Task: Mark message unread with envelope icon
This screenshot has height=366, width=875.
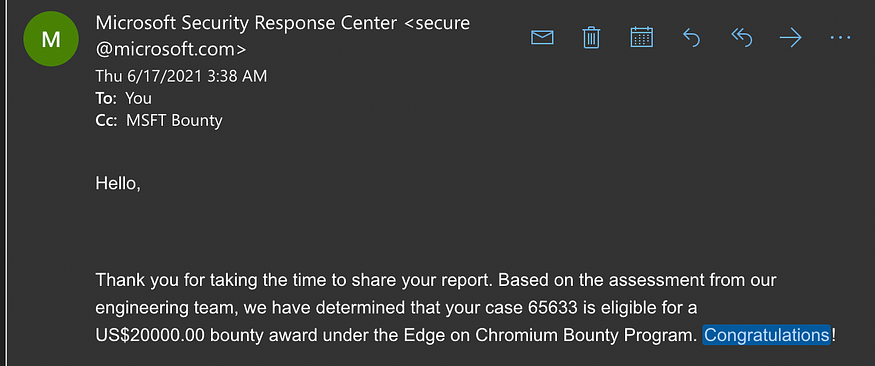Action: click(542, 38)
